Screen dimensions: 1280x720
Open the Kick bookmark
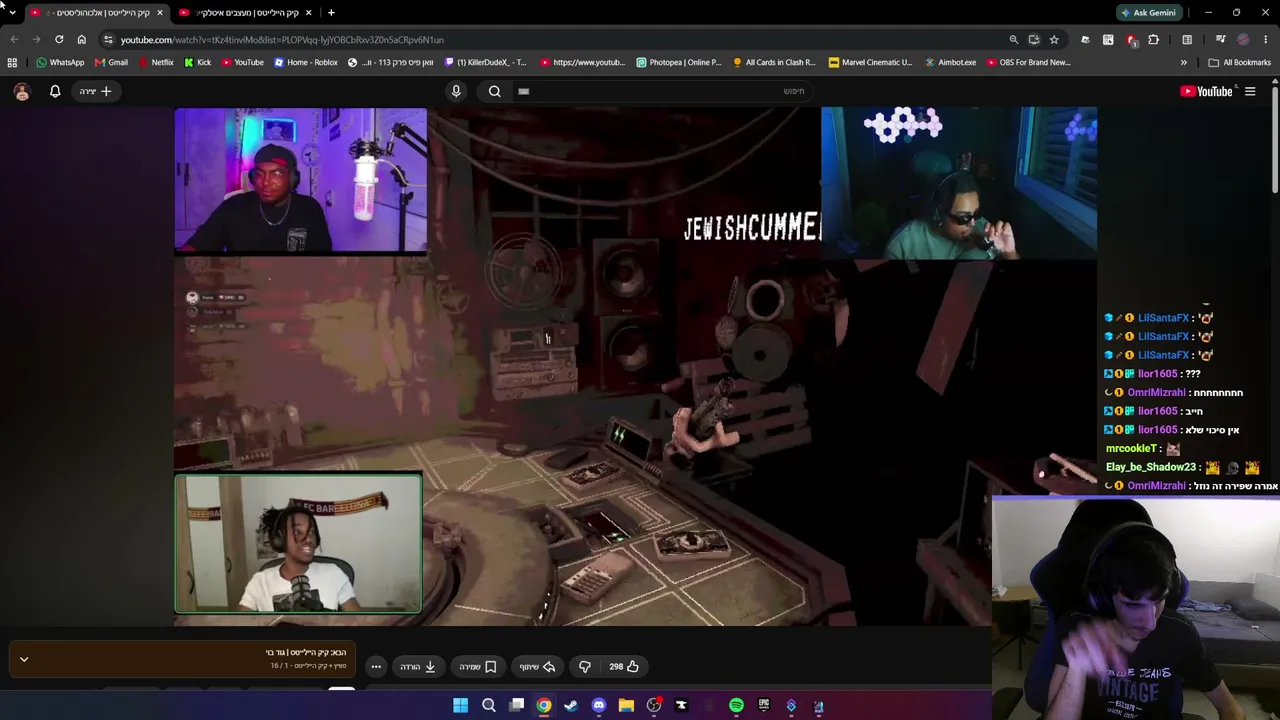pyautogui.click(x=198, y=62)
